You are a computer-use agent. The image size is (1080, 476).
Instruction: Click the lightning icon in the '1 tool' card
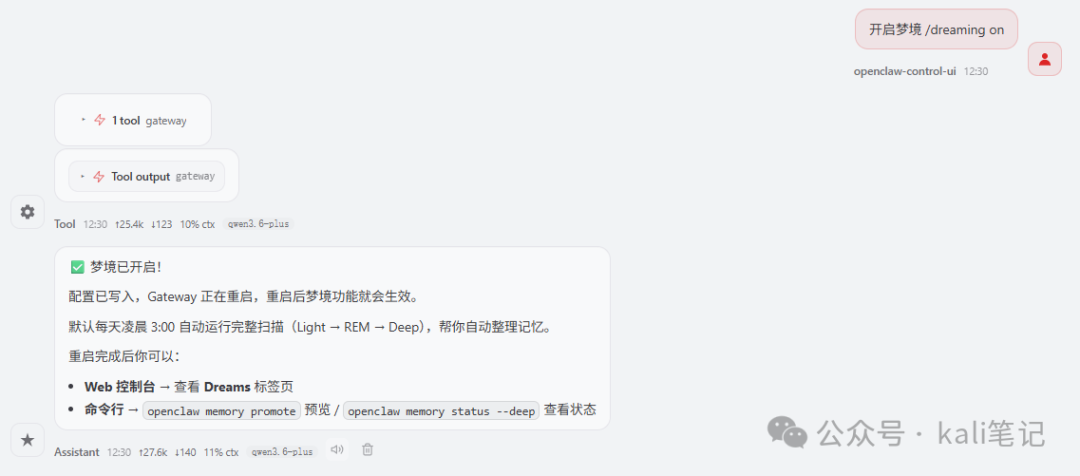[100, 120]
